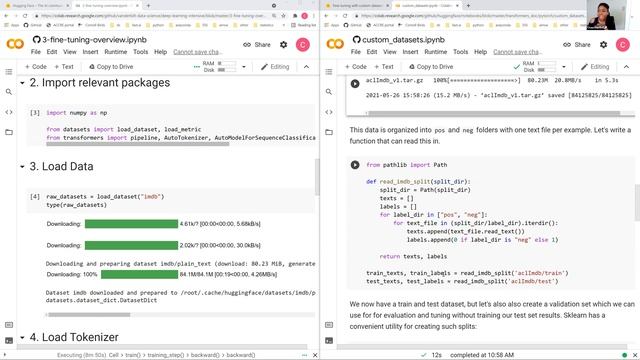Viewport: 640px width, 360px height.
Task: Open command palette icon in right notebook
Action: (x=329, y=325)
